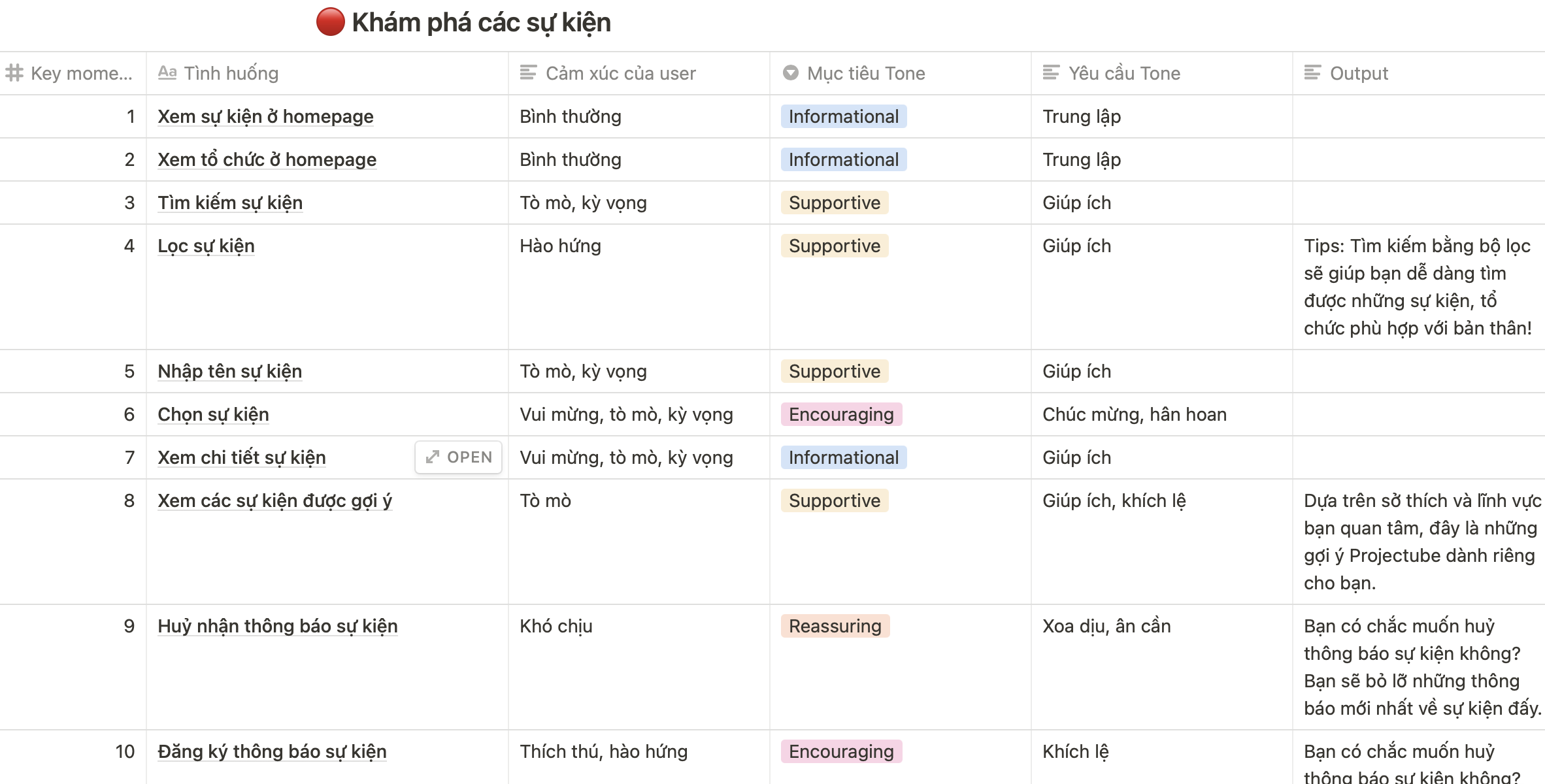1545x784 pixels.
Task: Click the Xoa dịu, ân cần cell
Action: (1106, 626)
